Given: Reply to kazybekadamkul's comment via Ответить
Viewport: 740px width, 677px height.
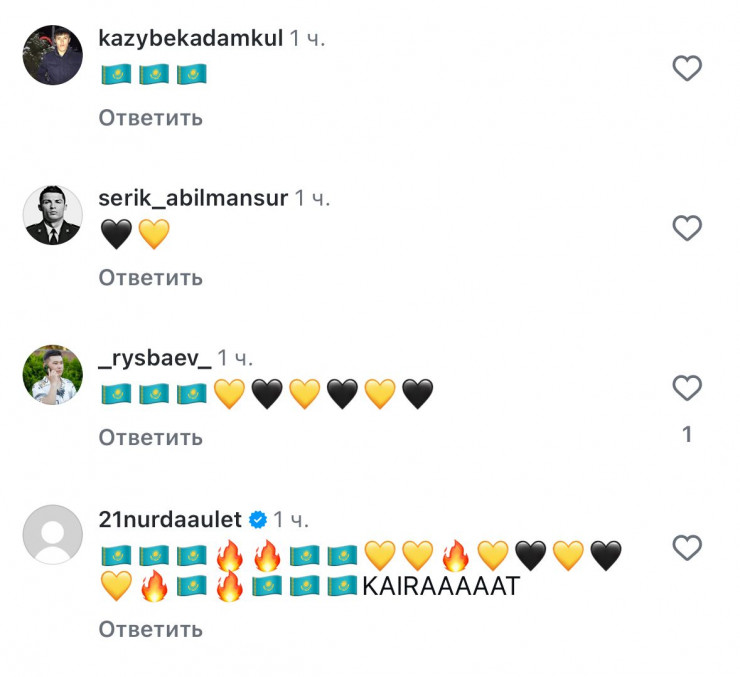Looking at the screenshot, I should (x=151, y=118).
